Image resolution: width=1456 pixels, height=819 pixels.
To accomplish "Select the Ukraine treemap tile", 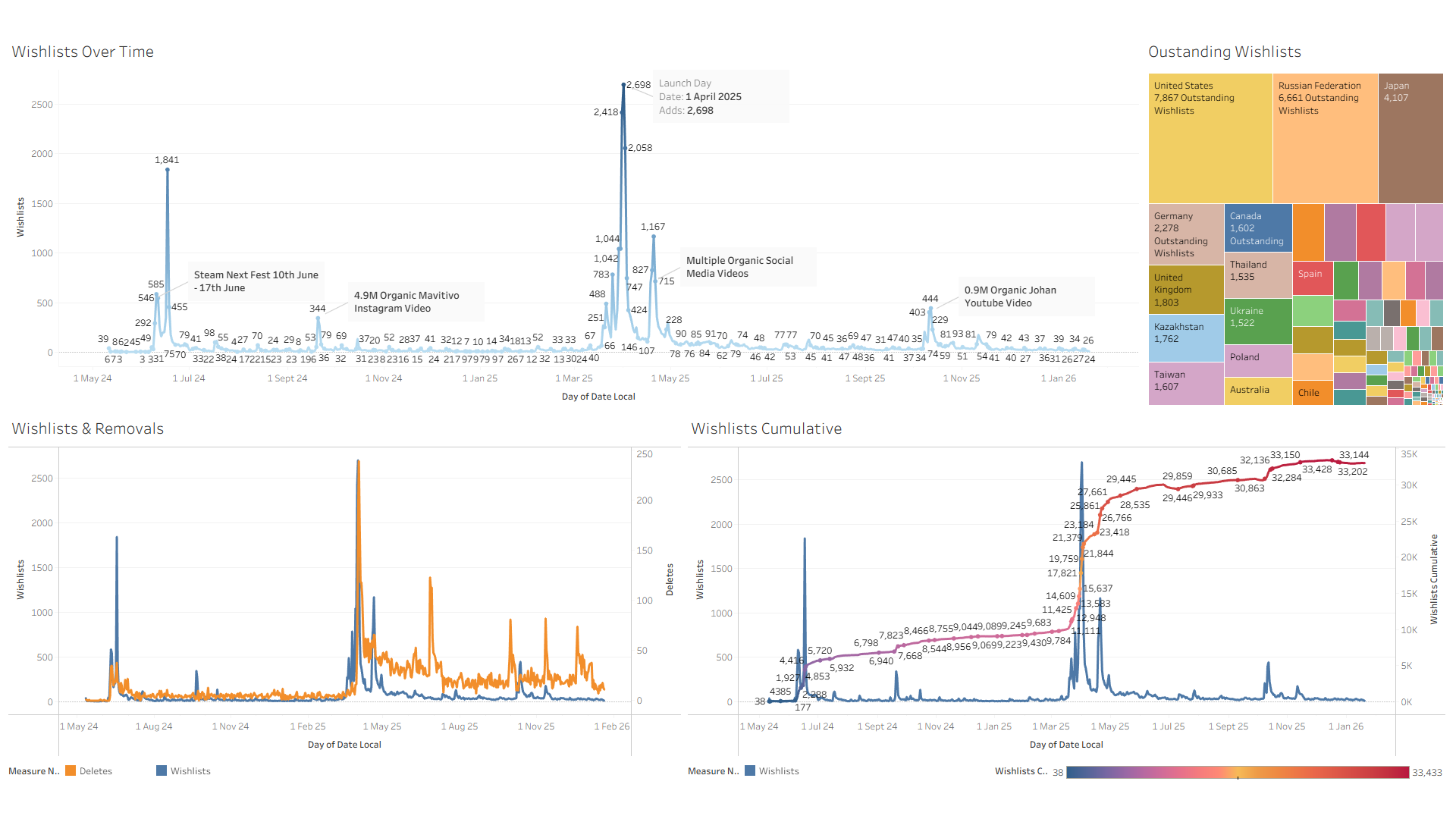I will pos(1257,321).
